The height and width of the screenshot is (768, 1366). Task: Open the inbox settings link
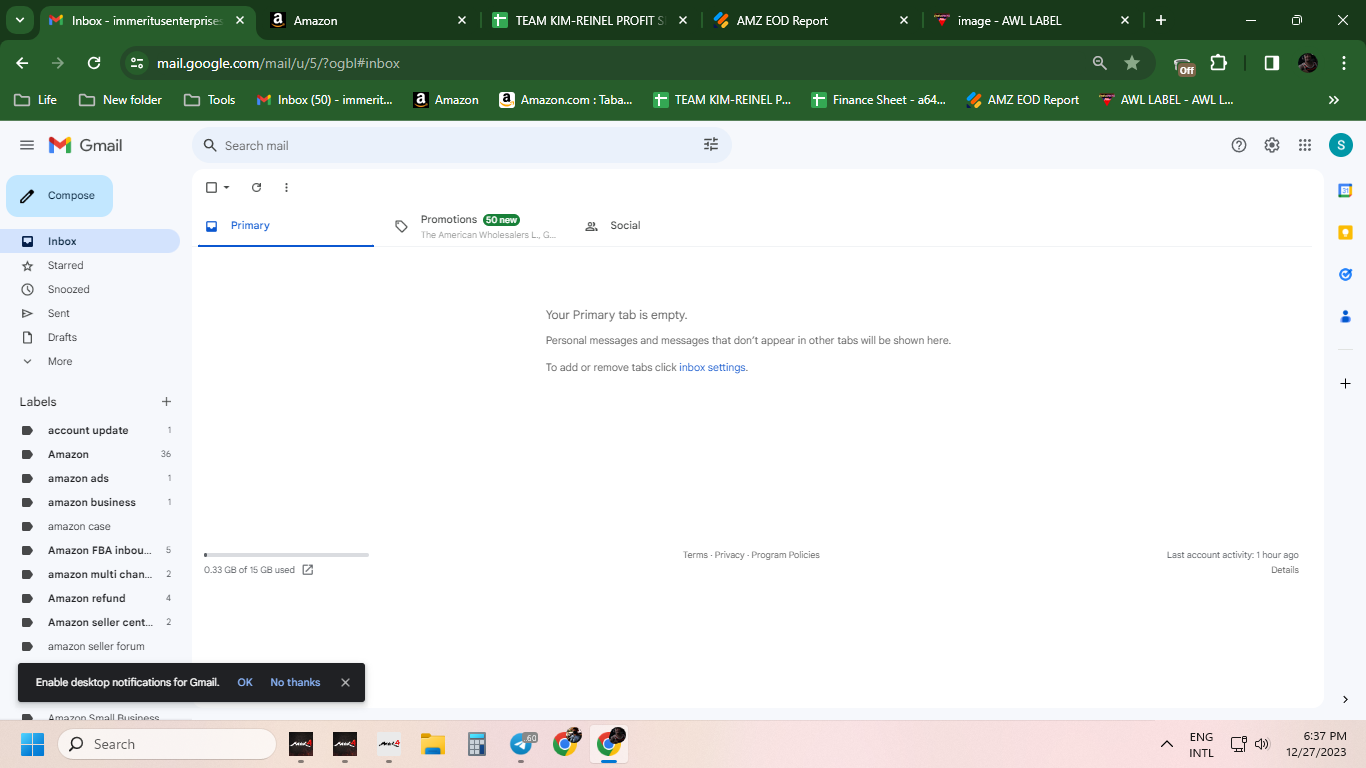click(x=712, y=367)
